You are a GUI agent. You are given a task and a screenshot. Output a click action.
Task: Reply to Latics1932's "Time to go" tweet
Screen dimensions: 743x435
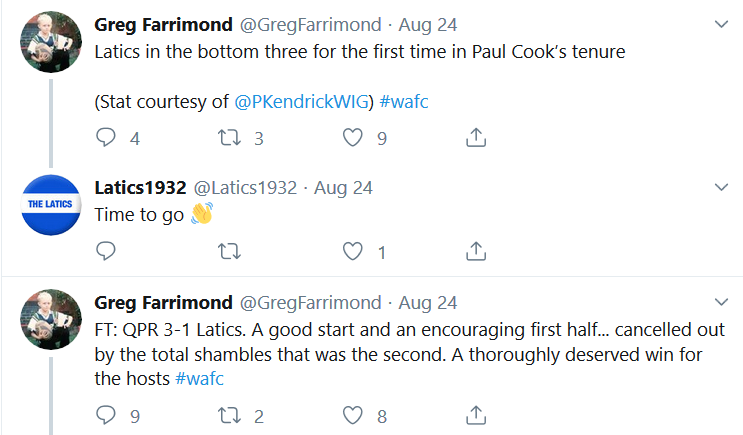point(106,252)
